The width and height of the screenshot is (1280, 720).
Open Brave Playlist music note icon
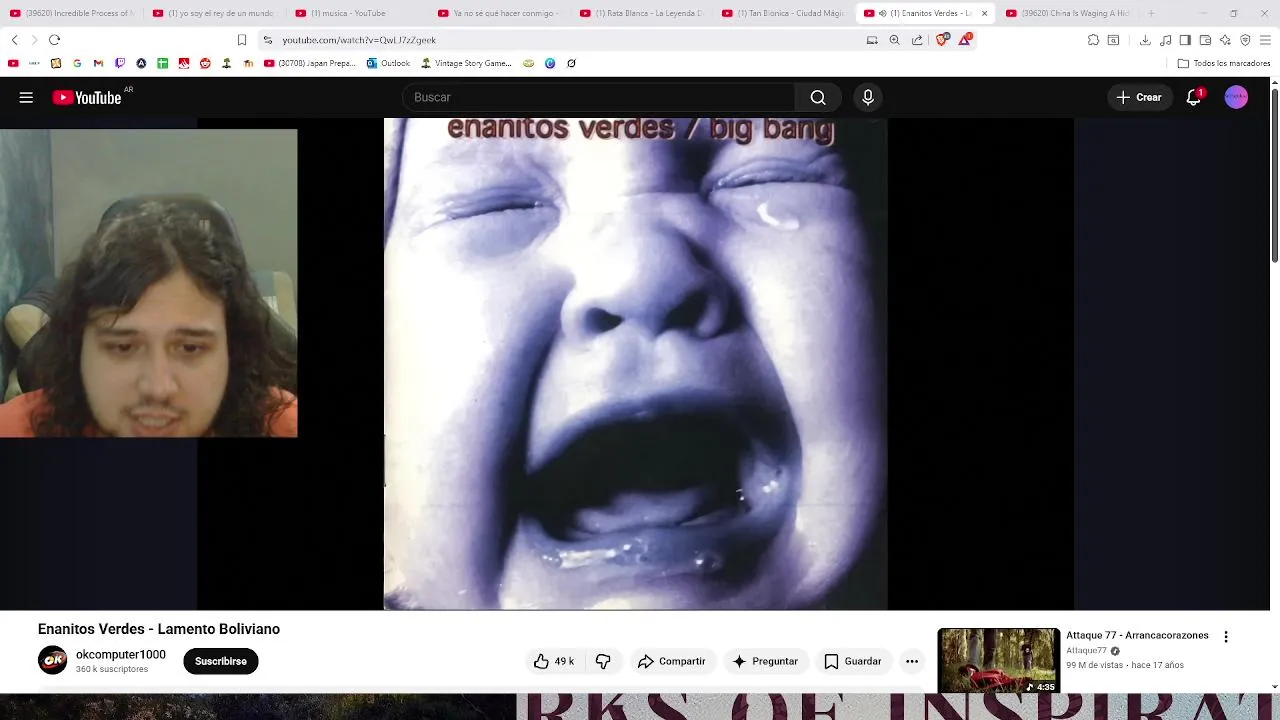tap(1165, 40)
